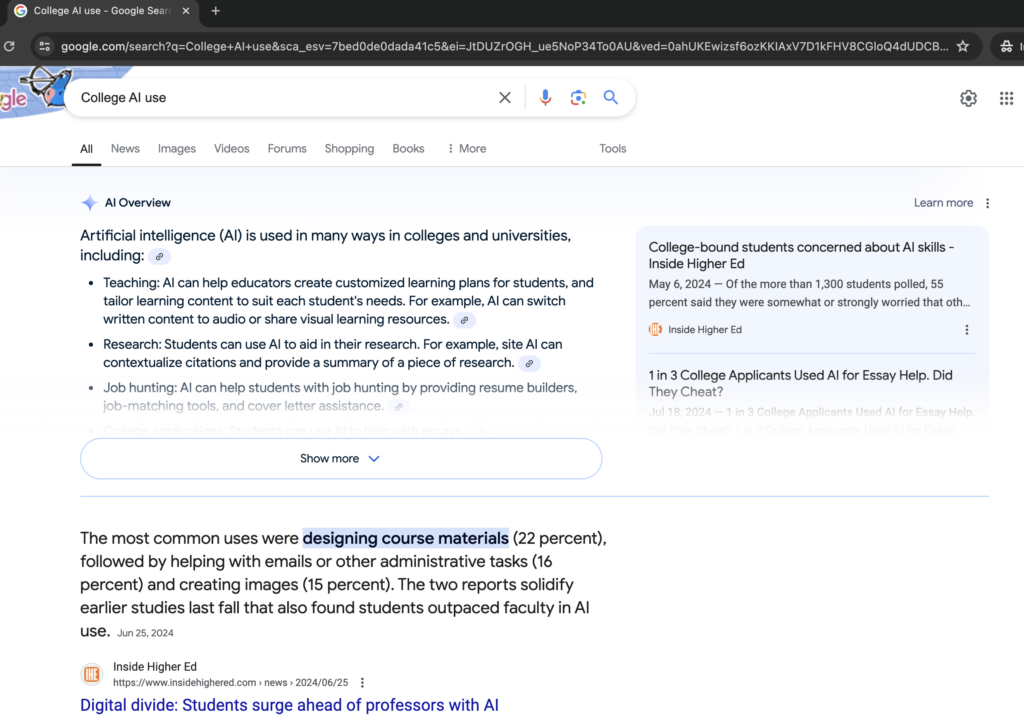Click highlighted 'designing course materials' text
Viewport: 1024px width, 719px height.
click(406, 539)
